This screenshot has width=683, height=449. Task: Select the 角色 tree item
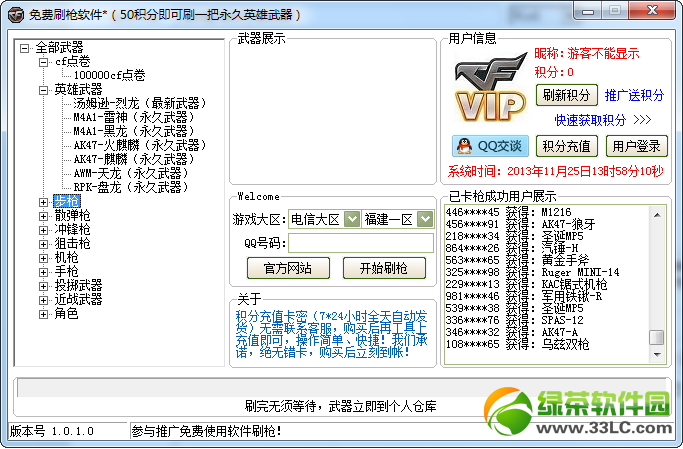(66, 313)
